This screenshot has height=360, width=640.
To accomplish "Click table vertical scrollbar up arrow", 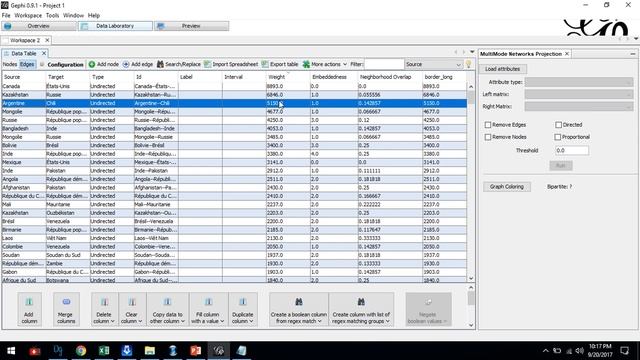I will (471, 87).
